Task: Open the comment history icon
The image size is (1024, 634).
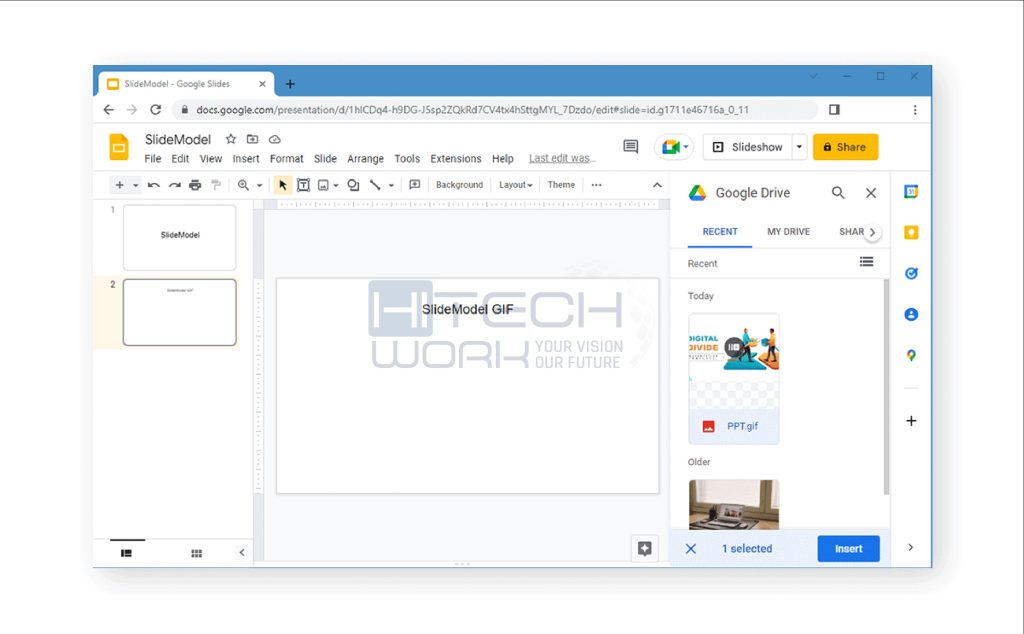Action: [x=630, y=146]
